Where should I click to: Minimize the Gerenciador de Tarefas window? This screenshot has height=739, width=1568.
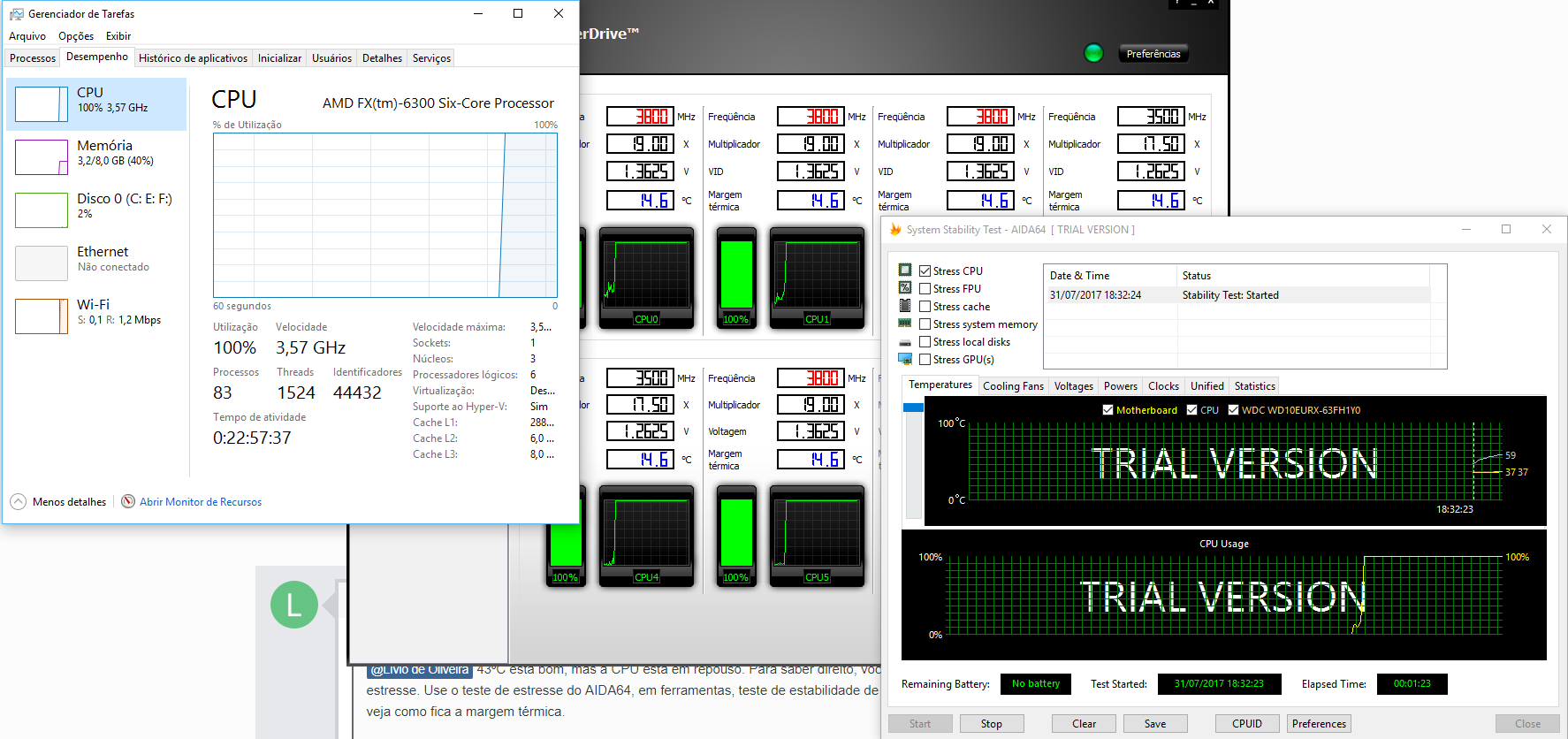(478, 14)
